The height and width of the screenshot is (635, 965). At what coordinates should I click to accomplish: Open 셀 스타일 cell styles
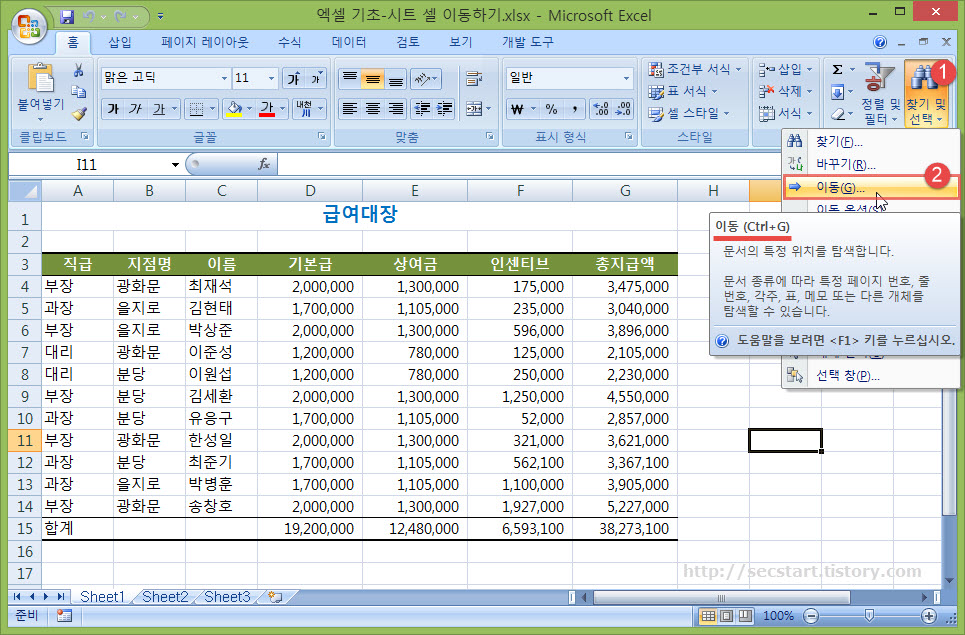pos(689,113)
